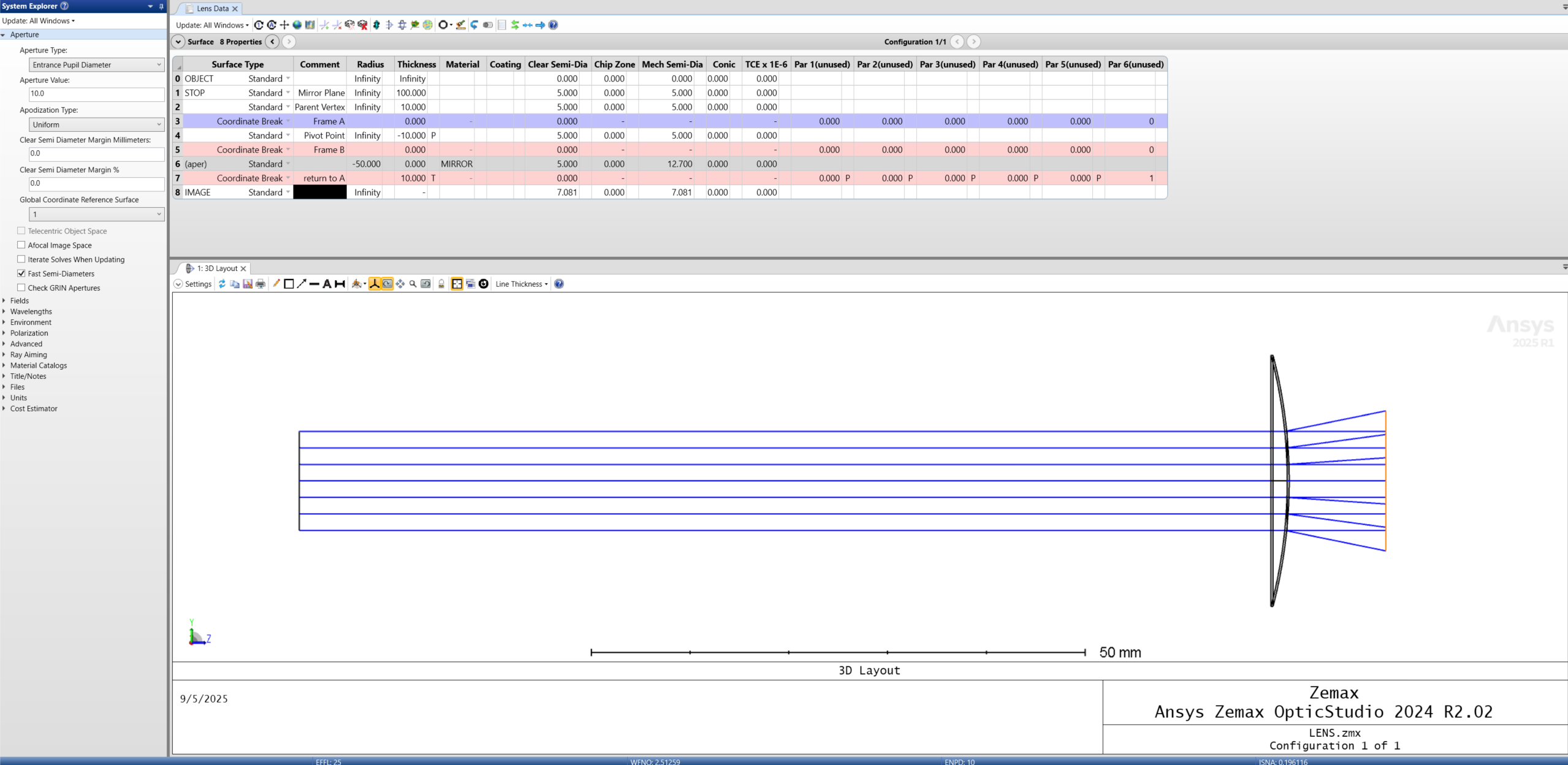Image resolution: width=1568 pixels, height=765 pixels.
Task: Open the Aperture Type dropdown
Action: [159, 64]
